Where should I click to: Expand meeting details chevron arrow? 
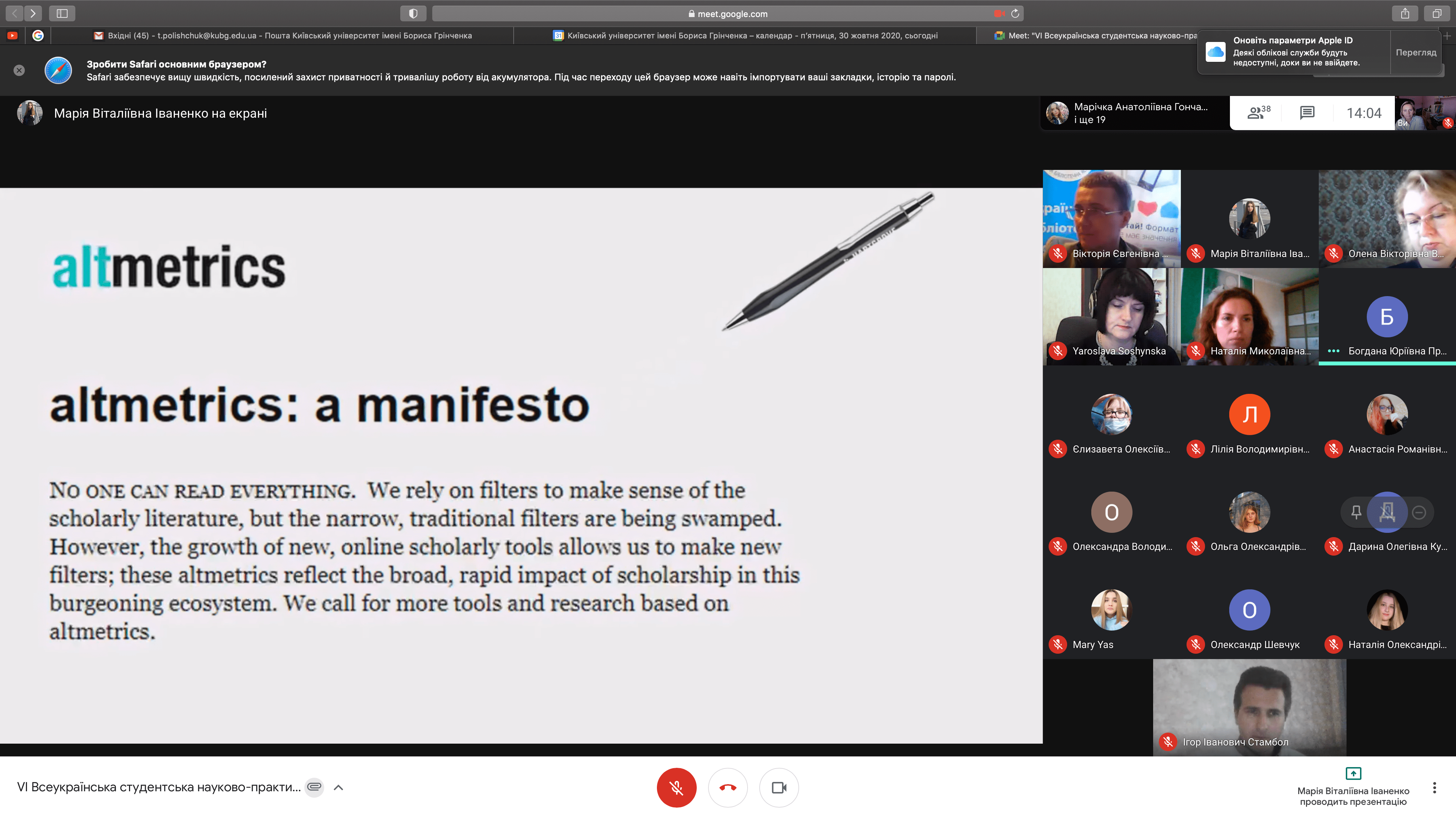click(x=338, y=787)
